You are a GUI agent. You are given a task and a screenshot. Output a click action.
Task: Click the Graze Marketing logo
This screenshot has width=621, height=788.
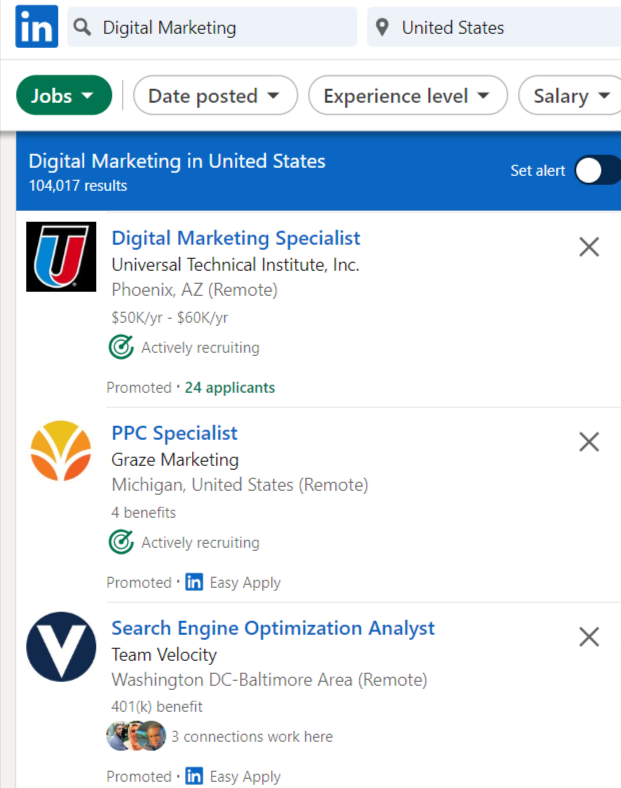pos(61,451)
